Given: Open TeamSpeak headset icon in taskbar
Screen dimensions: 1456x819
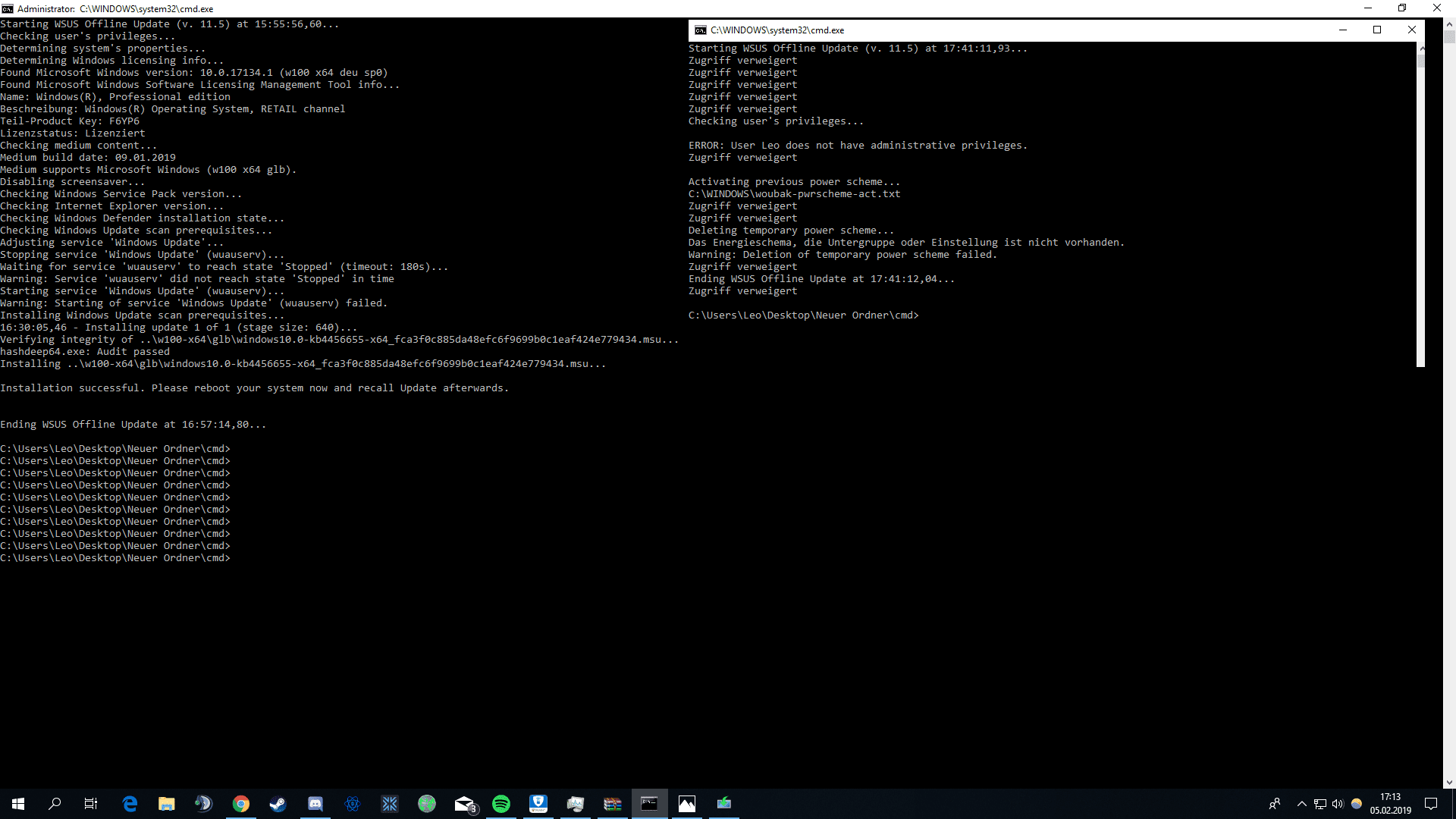Looking at the screenshot, I should tap(203, 804).
